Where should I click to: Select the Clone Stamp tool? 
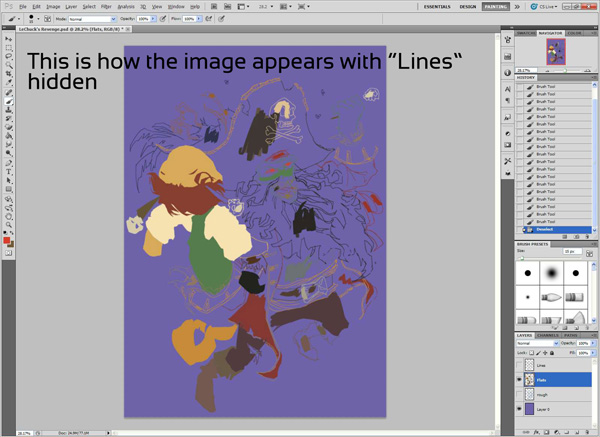point(8,110)
